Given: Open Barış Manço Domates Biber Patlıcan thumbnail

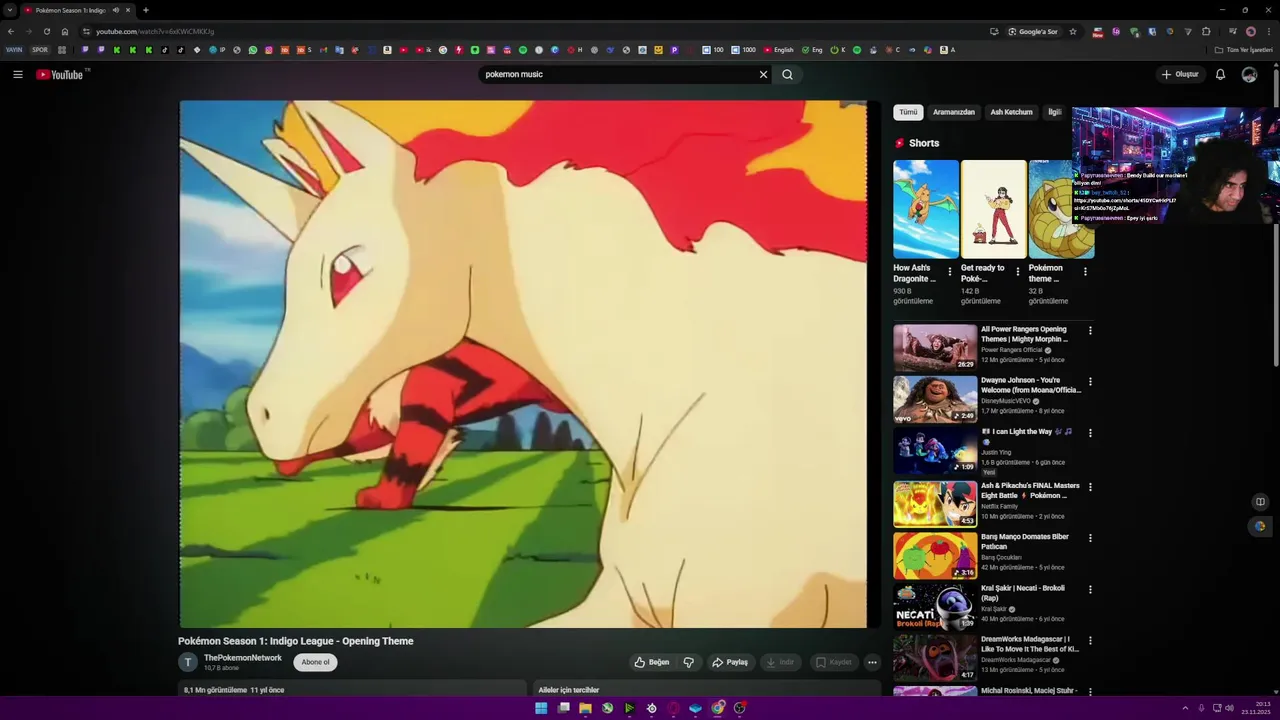Looking at the screenshot, I should 935,555.
